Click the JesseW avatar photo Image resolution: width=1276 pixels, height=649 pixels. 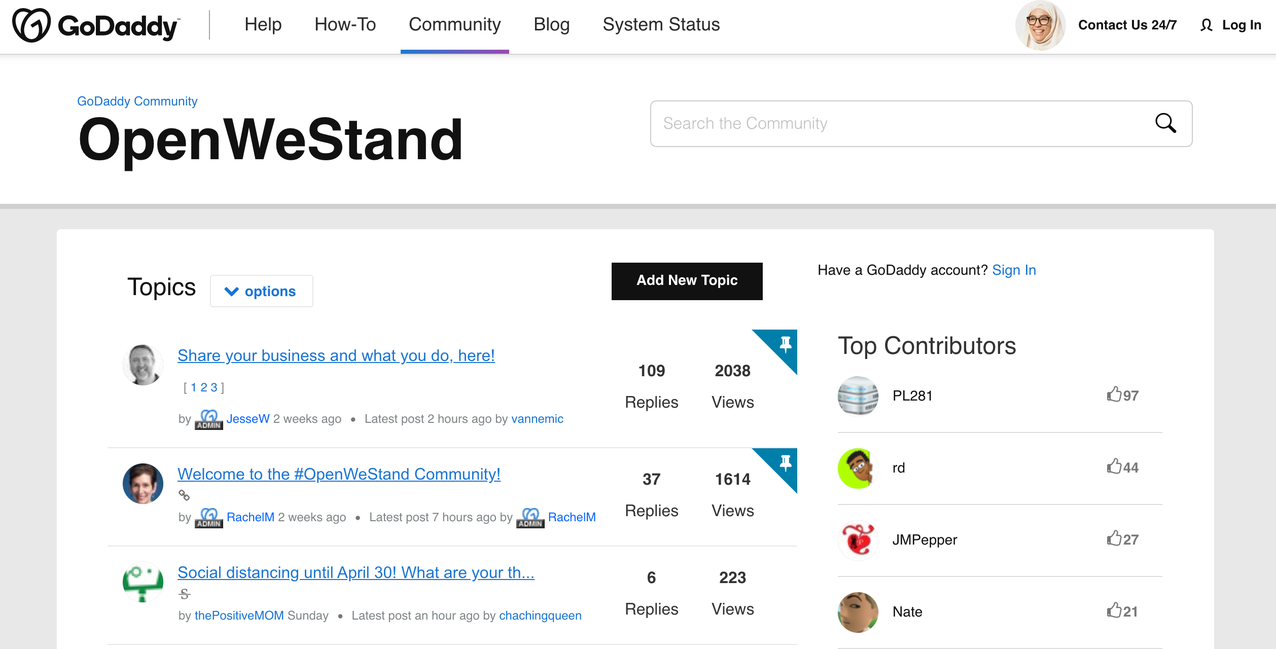pyautogui.click(x=143, y=364)
